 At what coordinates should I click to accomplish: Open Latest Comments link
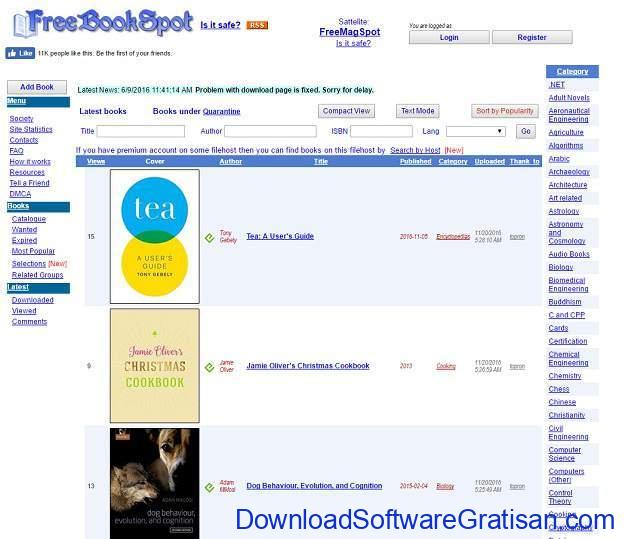[x=29, y=322]
